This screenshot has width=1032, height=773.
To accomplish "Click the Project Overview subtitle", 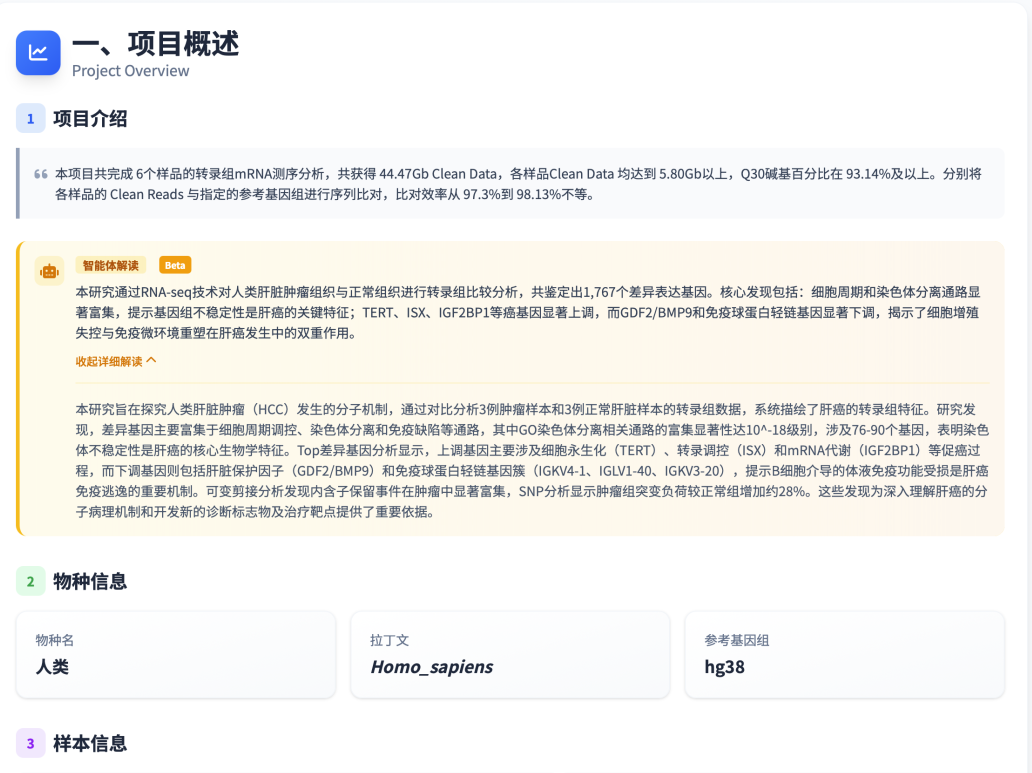I will 130,71.
